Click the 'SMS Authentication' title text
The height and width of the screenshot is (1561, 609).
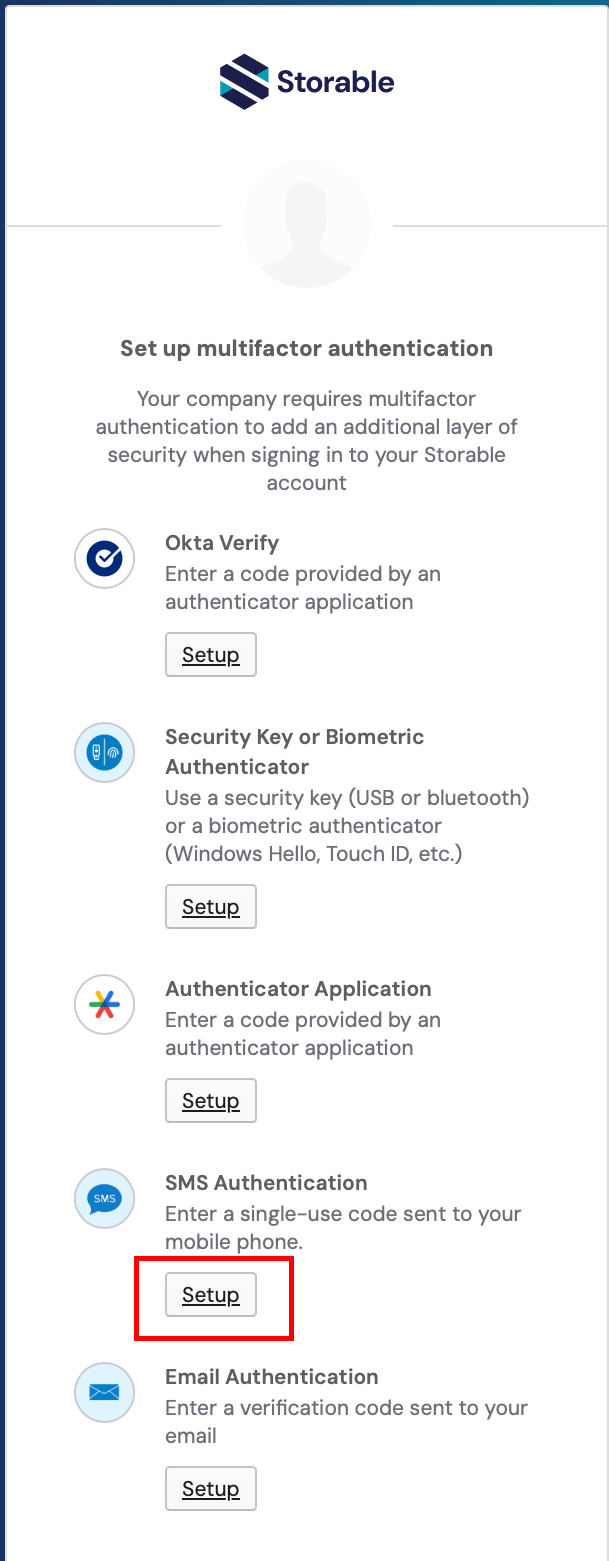[x=266, y=1183]
